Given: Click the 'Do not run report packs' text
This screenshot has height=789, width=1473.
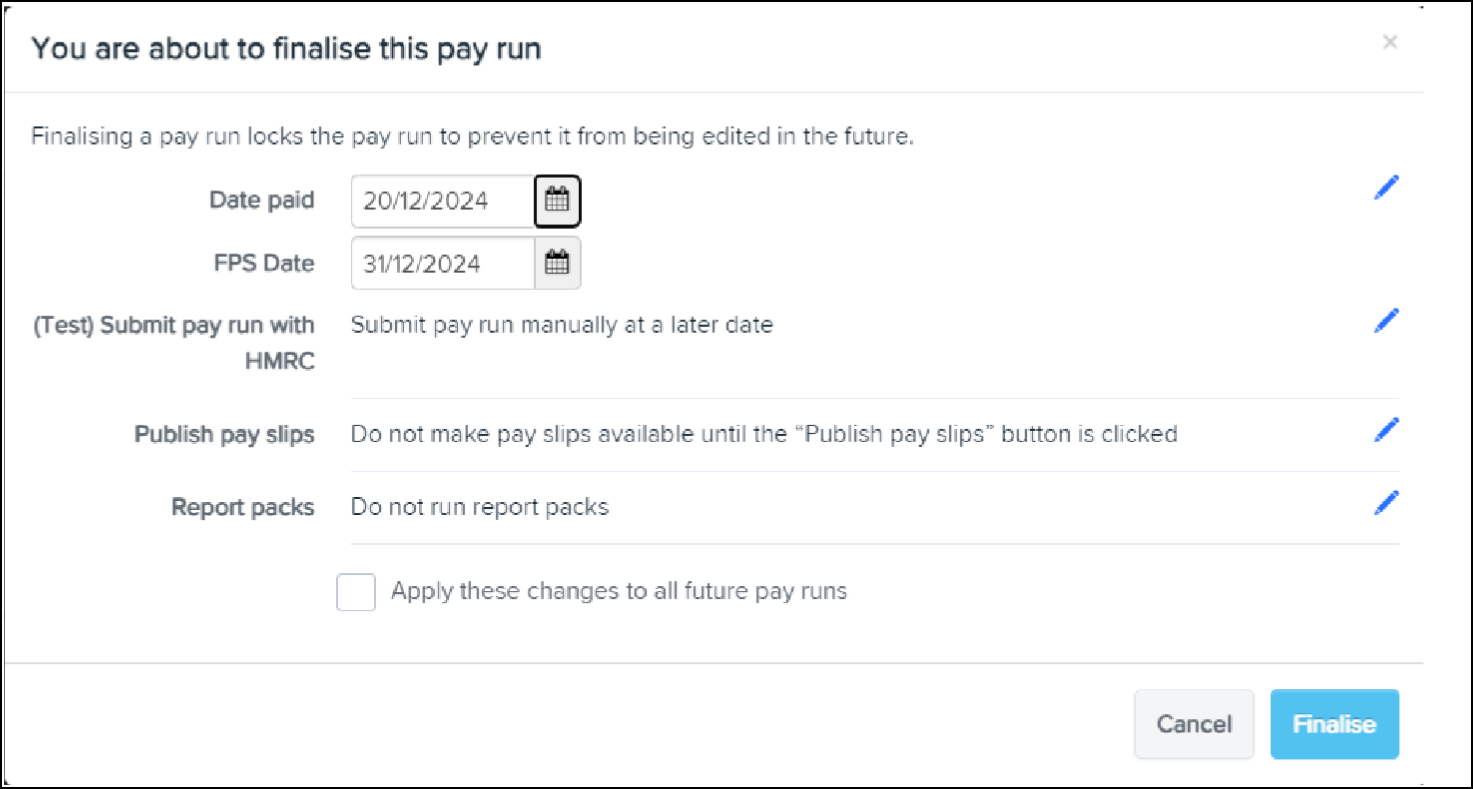Looking at the screenshot, I should [x=479, y=507].
